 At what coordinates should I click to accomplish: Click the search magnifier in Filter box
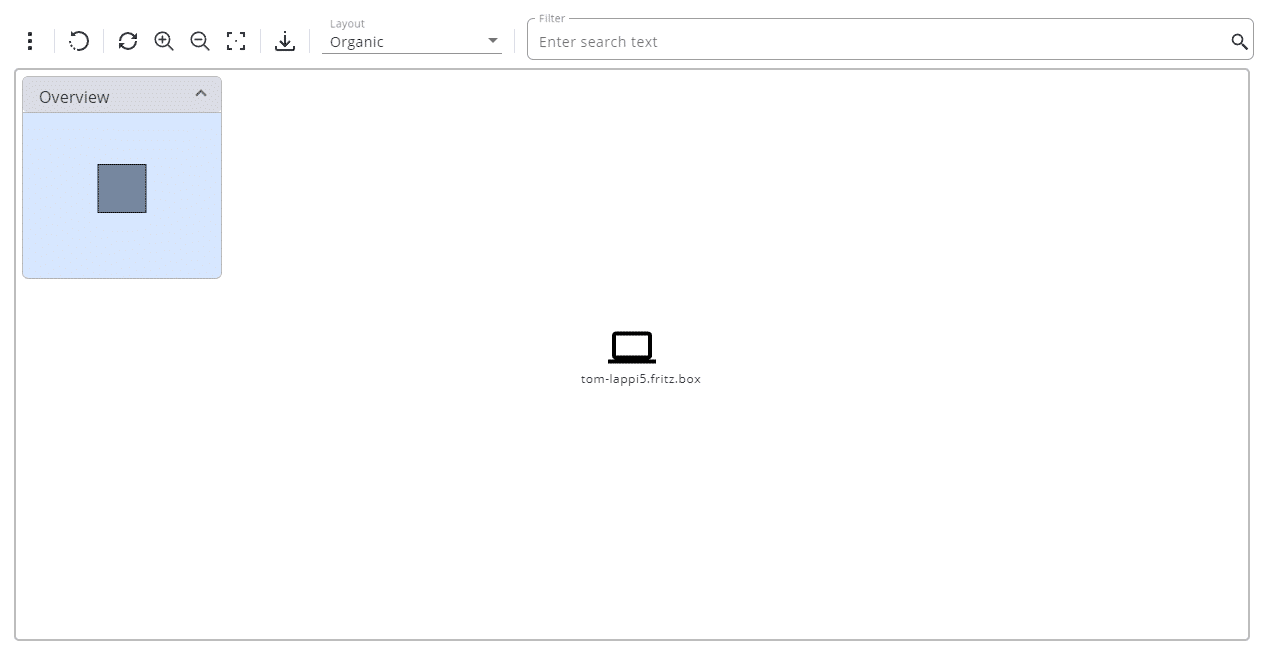(x=1239, y=41)
